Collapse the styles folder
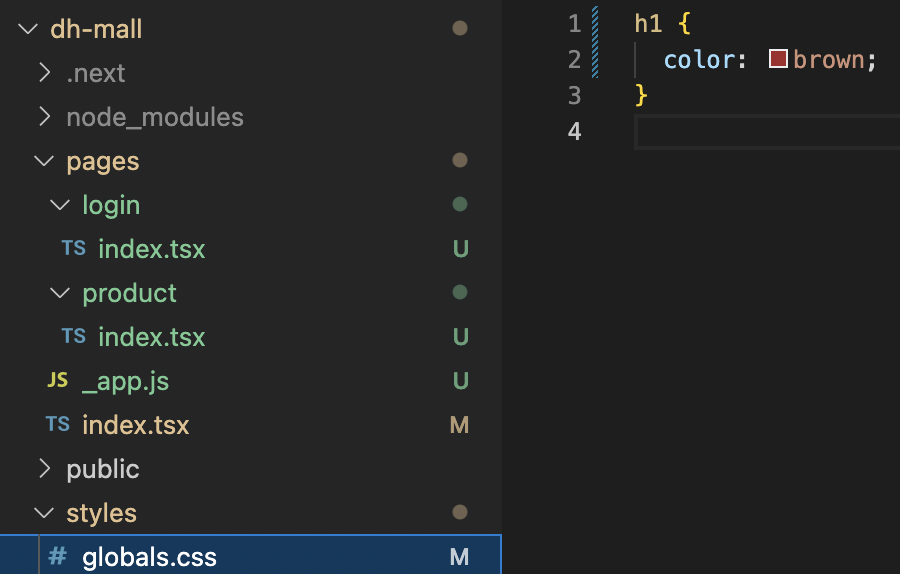Image resolution: width=900 pixels, height=574 pixels. (44, 513)
